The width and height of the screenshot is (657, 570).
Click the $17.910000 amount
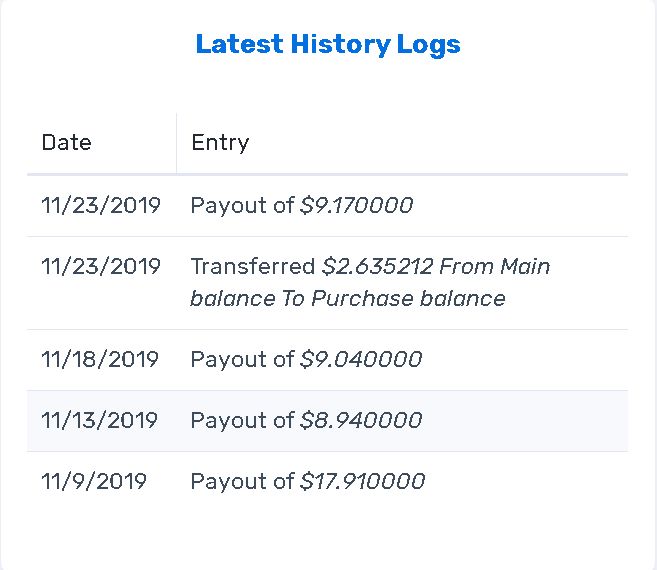tap(362, 481)
